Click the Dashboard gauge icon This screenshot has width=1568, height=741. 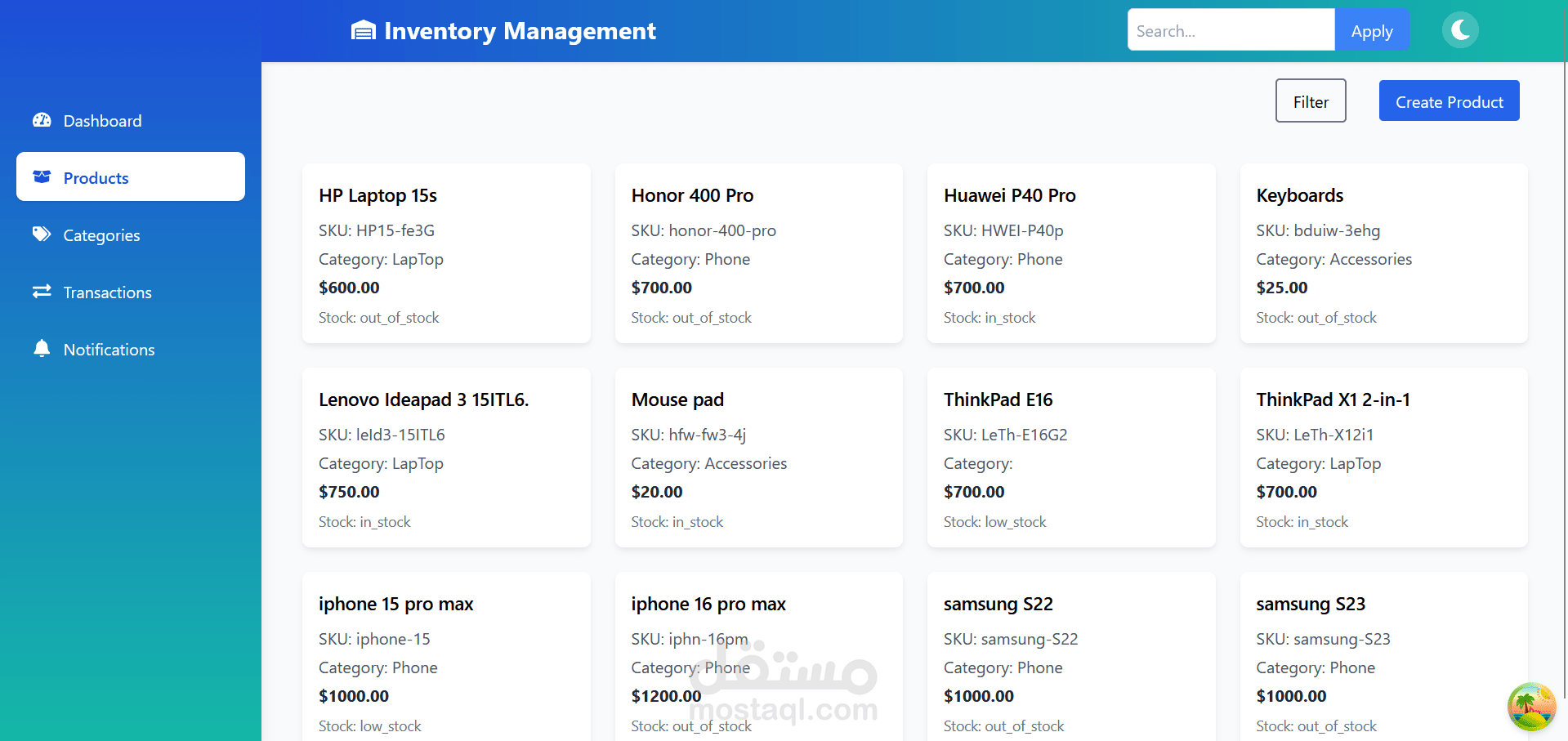click(x=42, y=120)
